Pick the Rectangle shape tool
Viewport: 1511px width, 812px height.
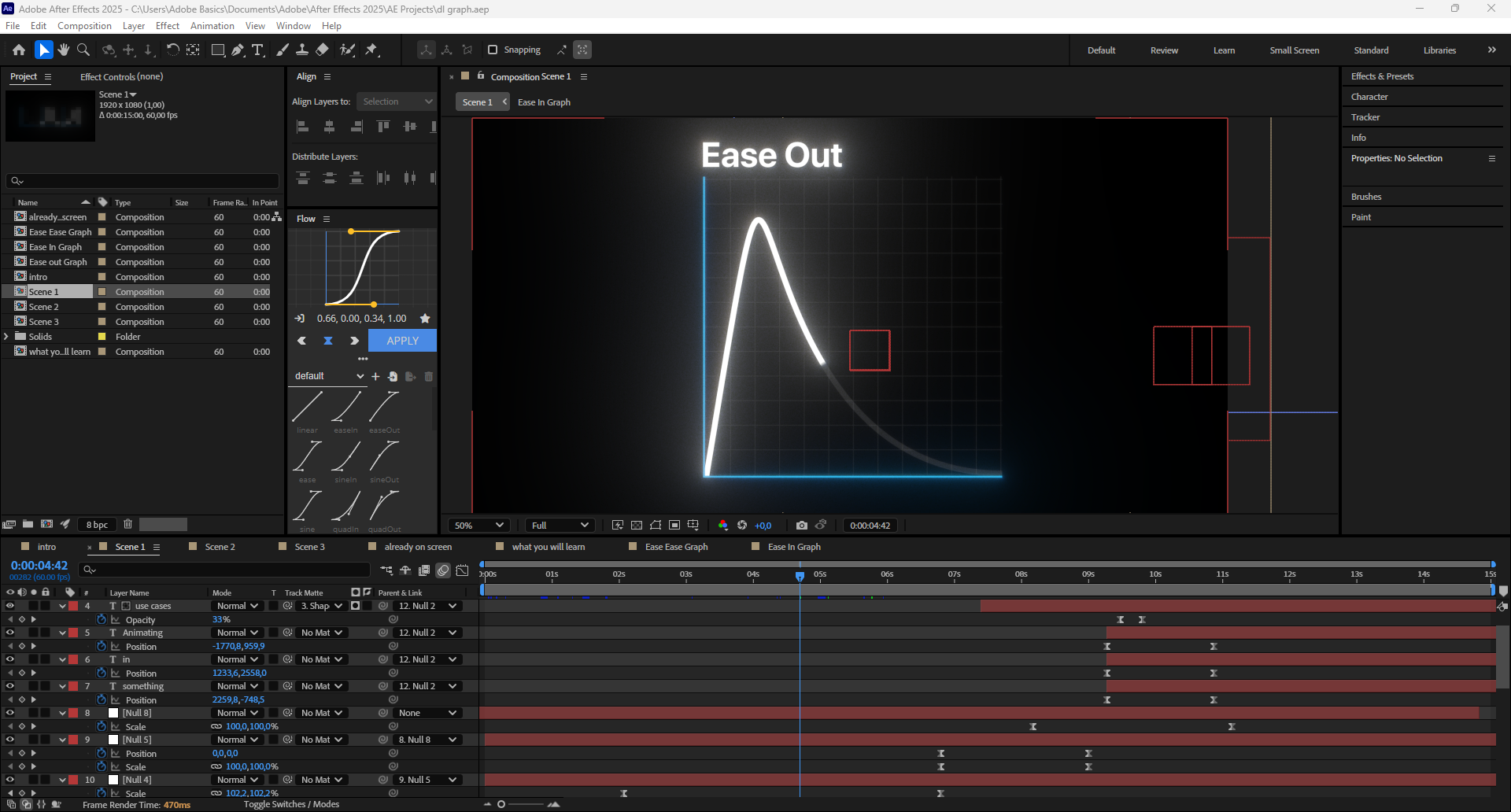pyautogui.click(x=218, y=50)
